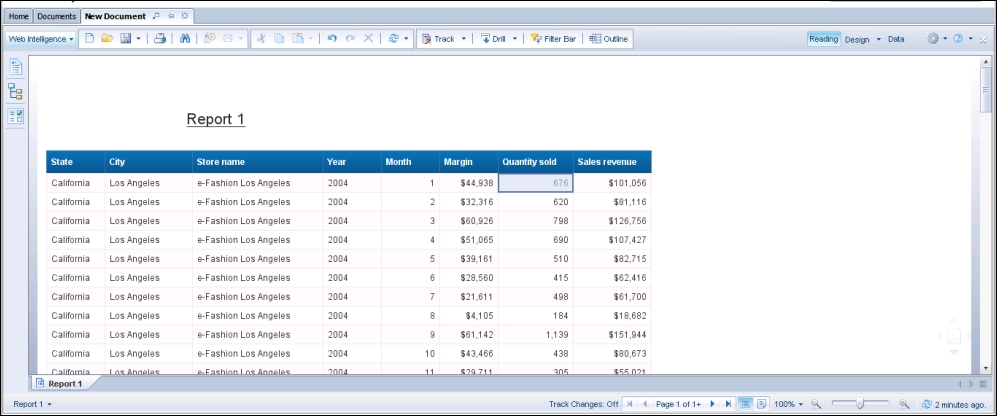The width and height of the screenshot is (997, 416).
Task: Go to the last page
Action: (x=728, y=404)
